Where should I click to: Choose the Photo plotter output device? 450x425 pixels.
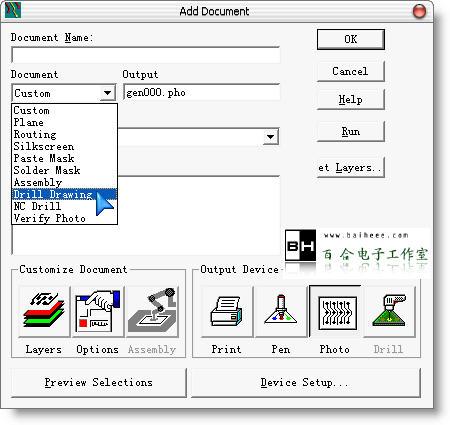(x=336, y=311)
